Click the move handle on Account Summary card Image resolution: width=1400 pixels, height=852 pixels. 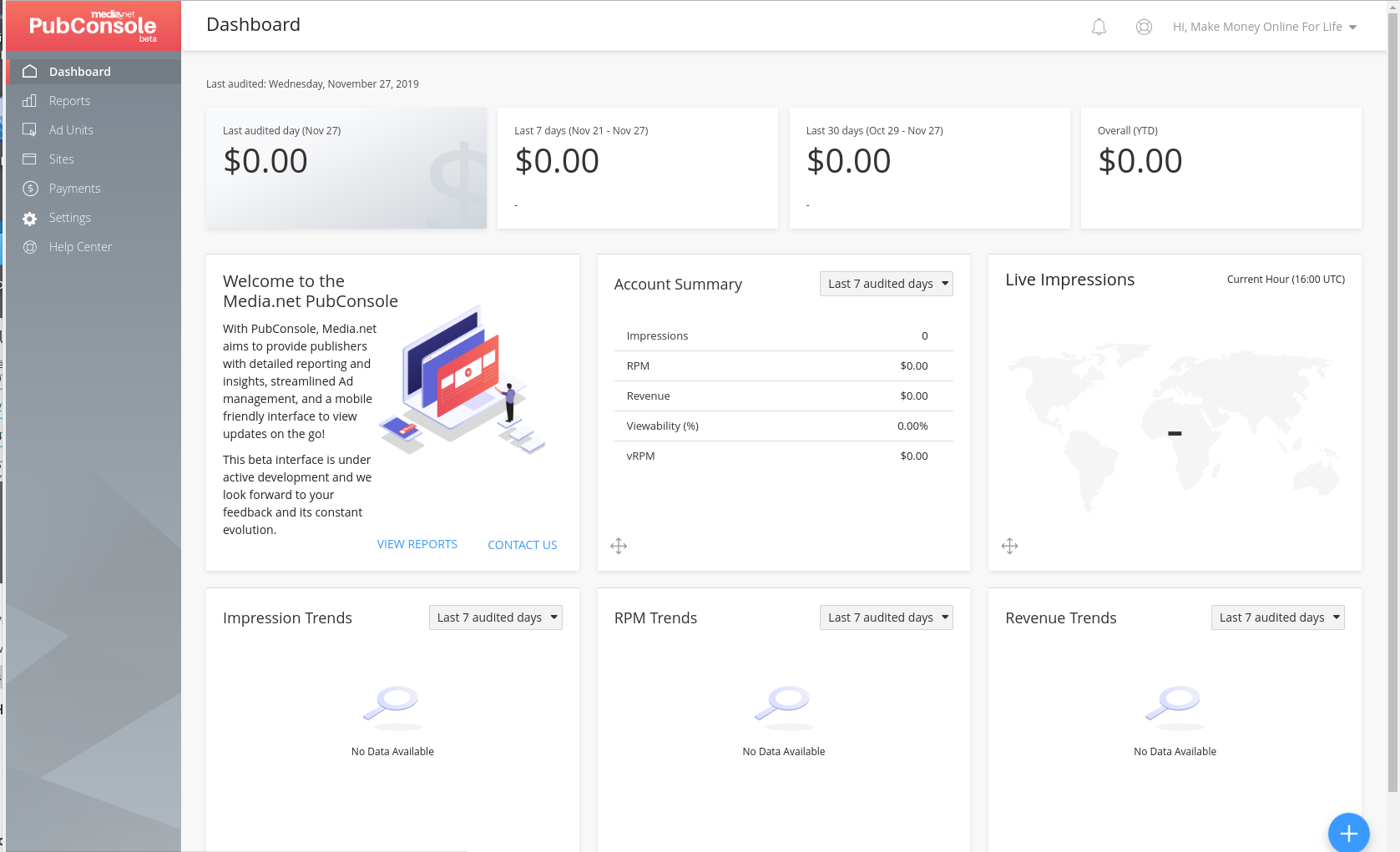[619, 546]
